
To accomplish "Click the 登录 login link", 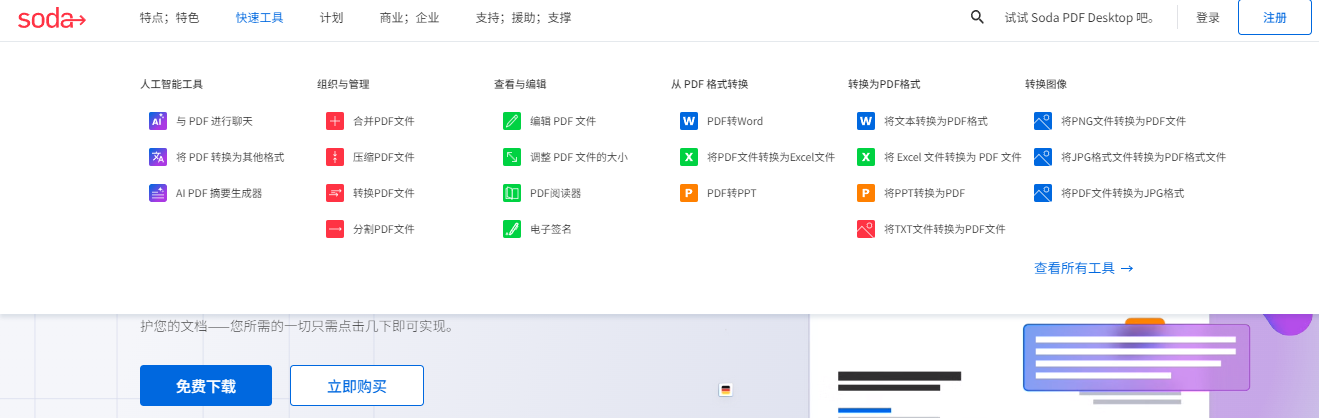I will (1207, 18).
